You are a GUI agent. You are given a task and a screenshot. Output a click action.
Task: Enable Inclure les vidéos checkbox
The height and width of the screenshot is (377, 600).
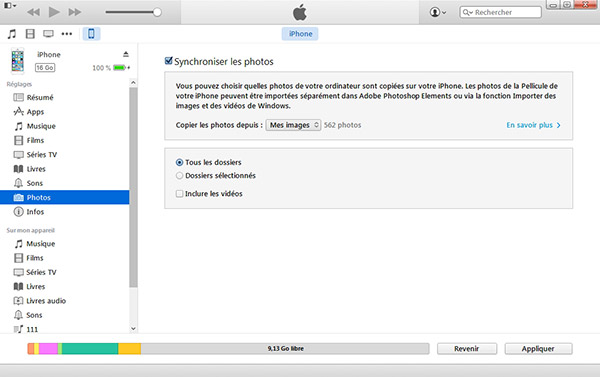[179, 194]
